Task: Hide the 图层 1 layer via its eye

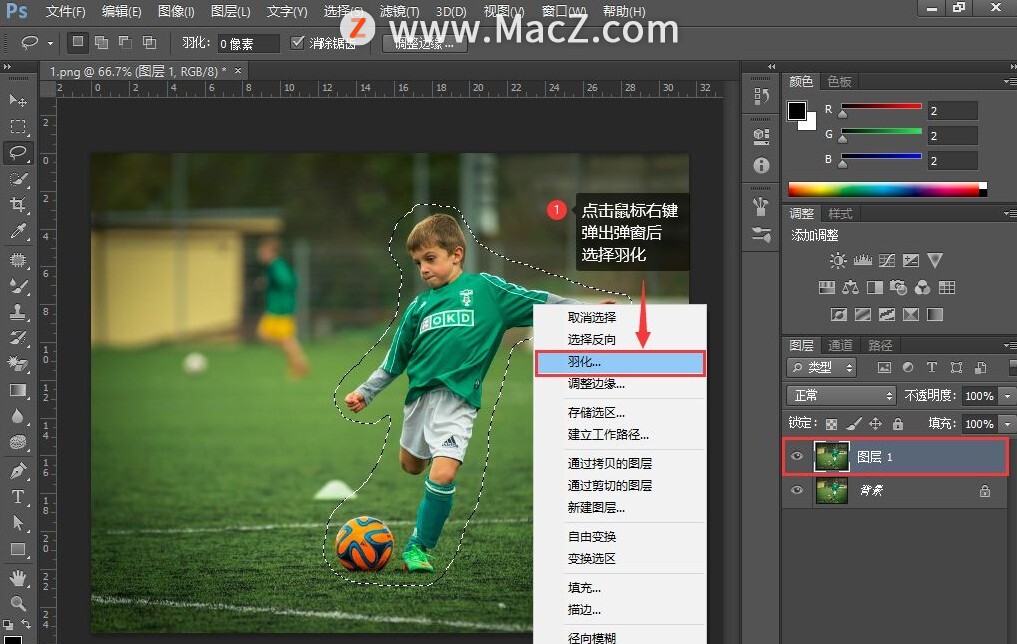Action: 796,456
